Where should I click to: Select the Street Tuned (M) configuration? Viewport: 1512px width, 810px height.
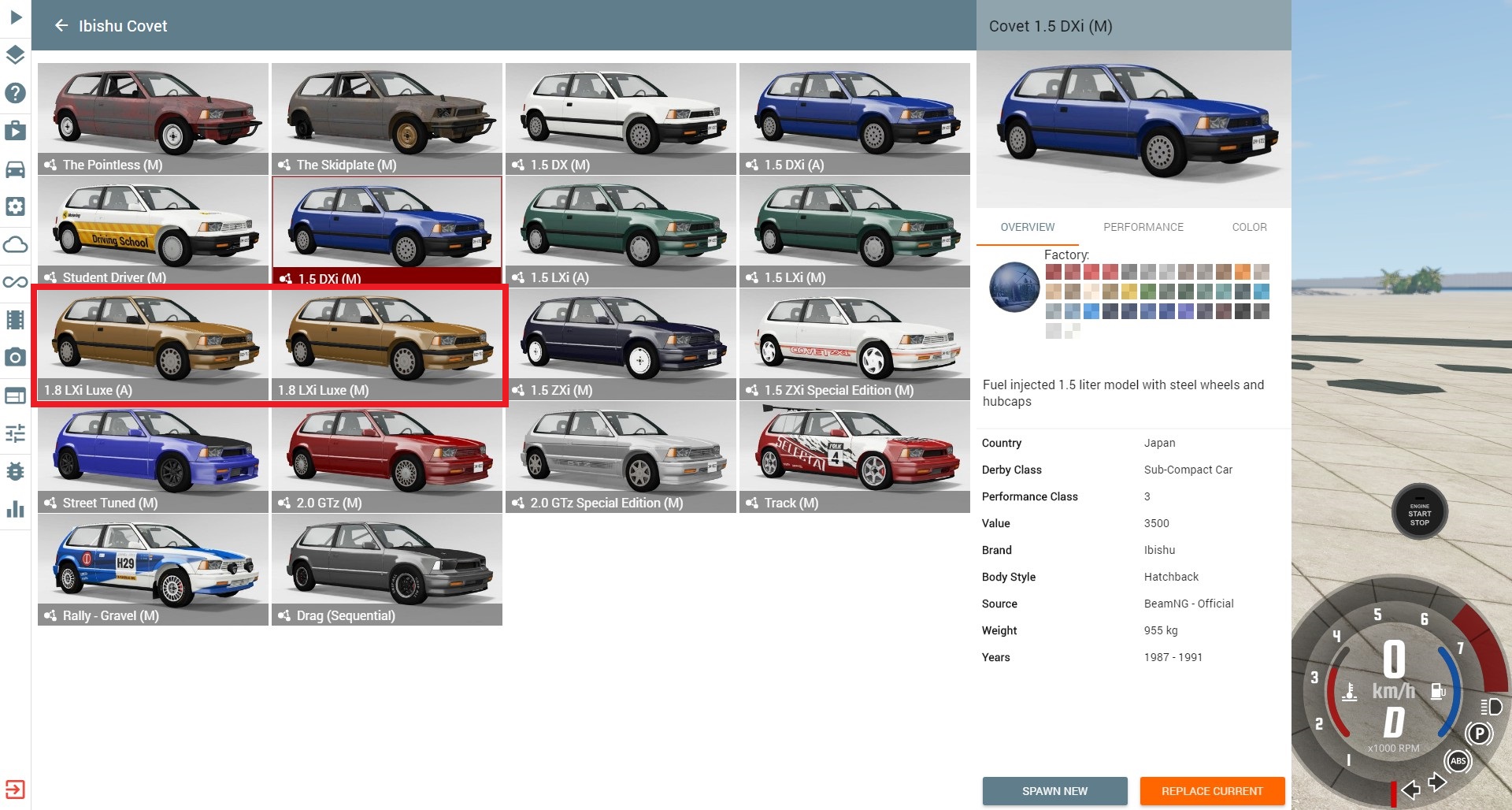(153, 456)
